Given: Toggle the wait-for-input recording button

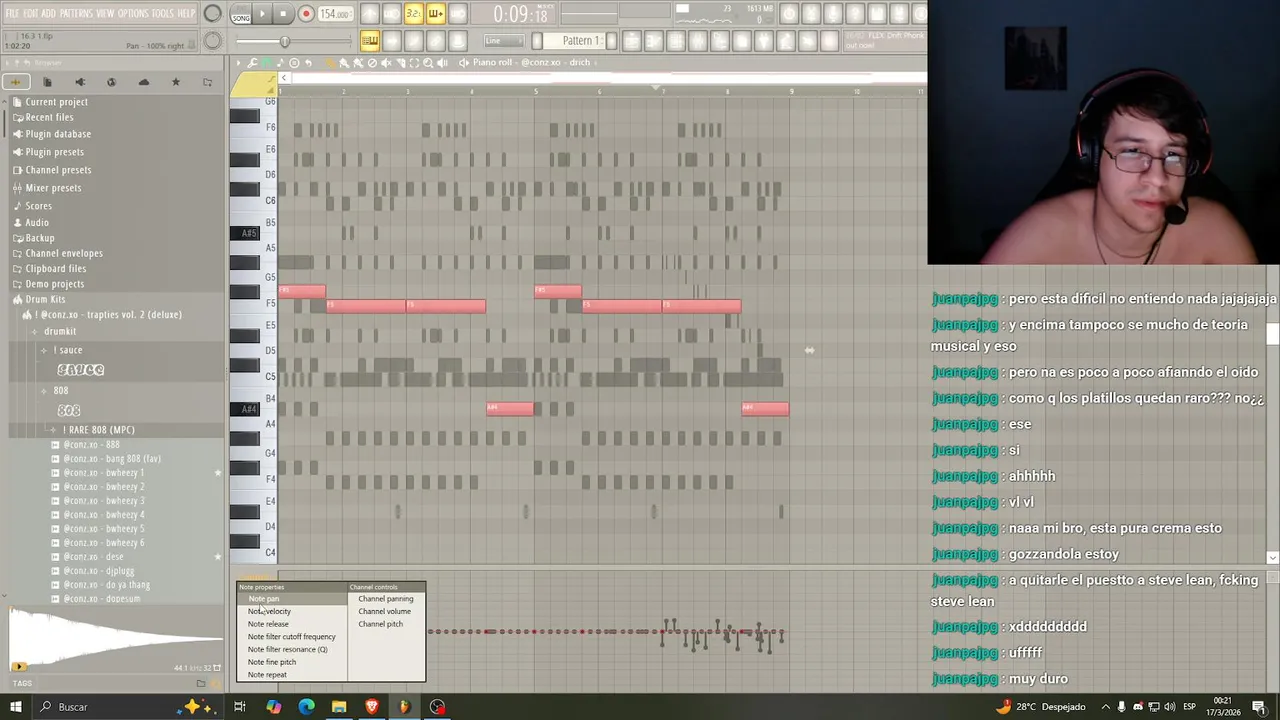Looking at the screenshot, I should [392, 14].
